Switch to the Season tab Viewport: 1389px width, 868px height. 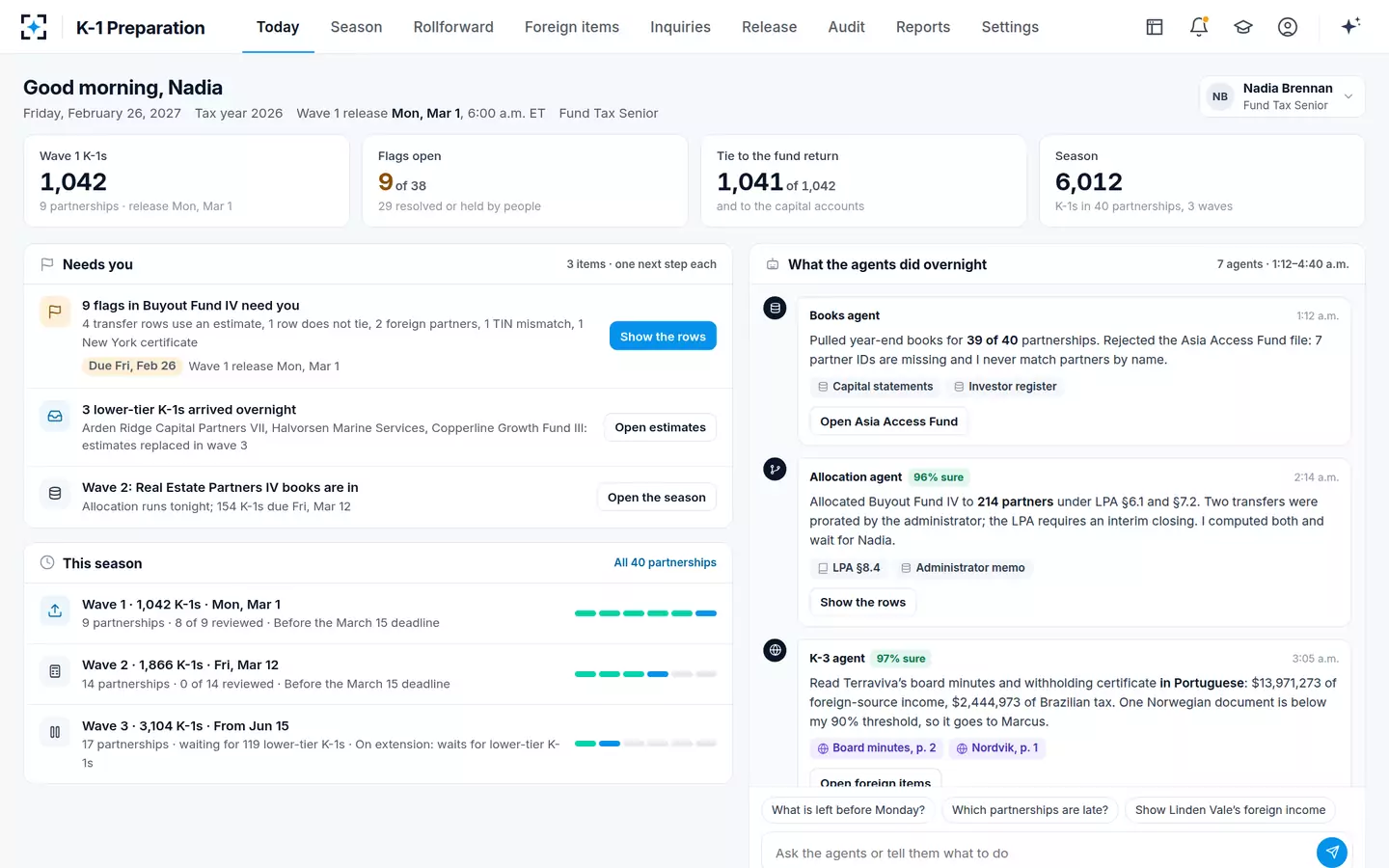click(356, 27)
